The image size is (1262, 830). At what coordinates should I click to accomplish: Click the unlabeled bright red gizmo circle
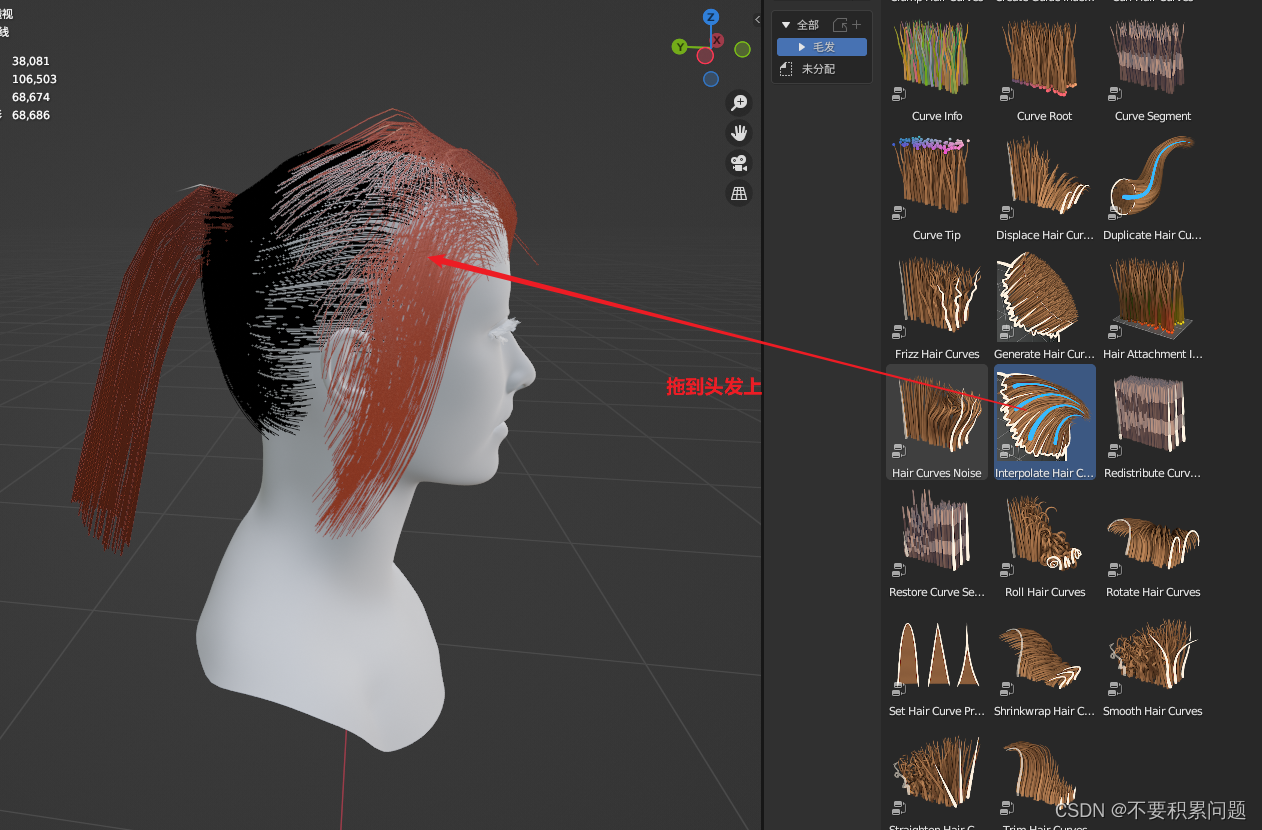pyautogui.click(x=705, y=55)
